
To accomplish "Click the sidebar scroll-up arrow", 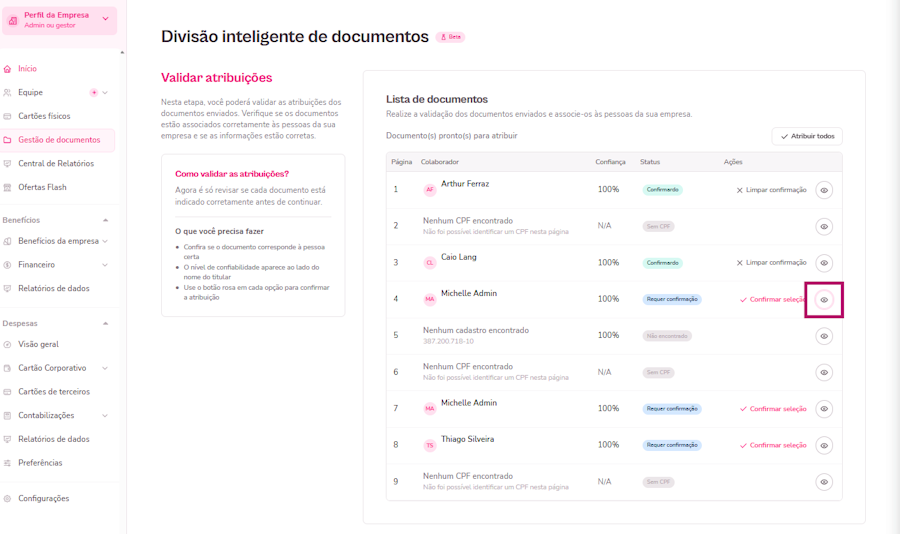I will click(x=122, y=53).
